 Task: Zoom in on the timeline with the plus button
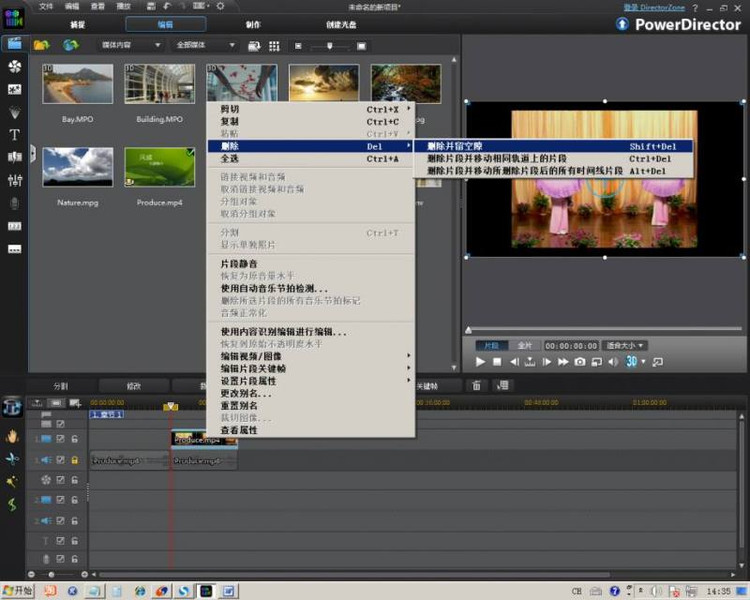click(84, 574)
